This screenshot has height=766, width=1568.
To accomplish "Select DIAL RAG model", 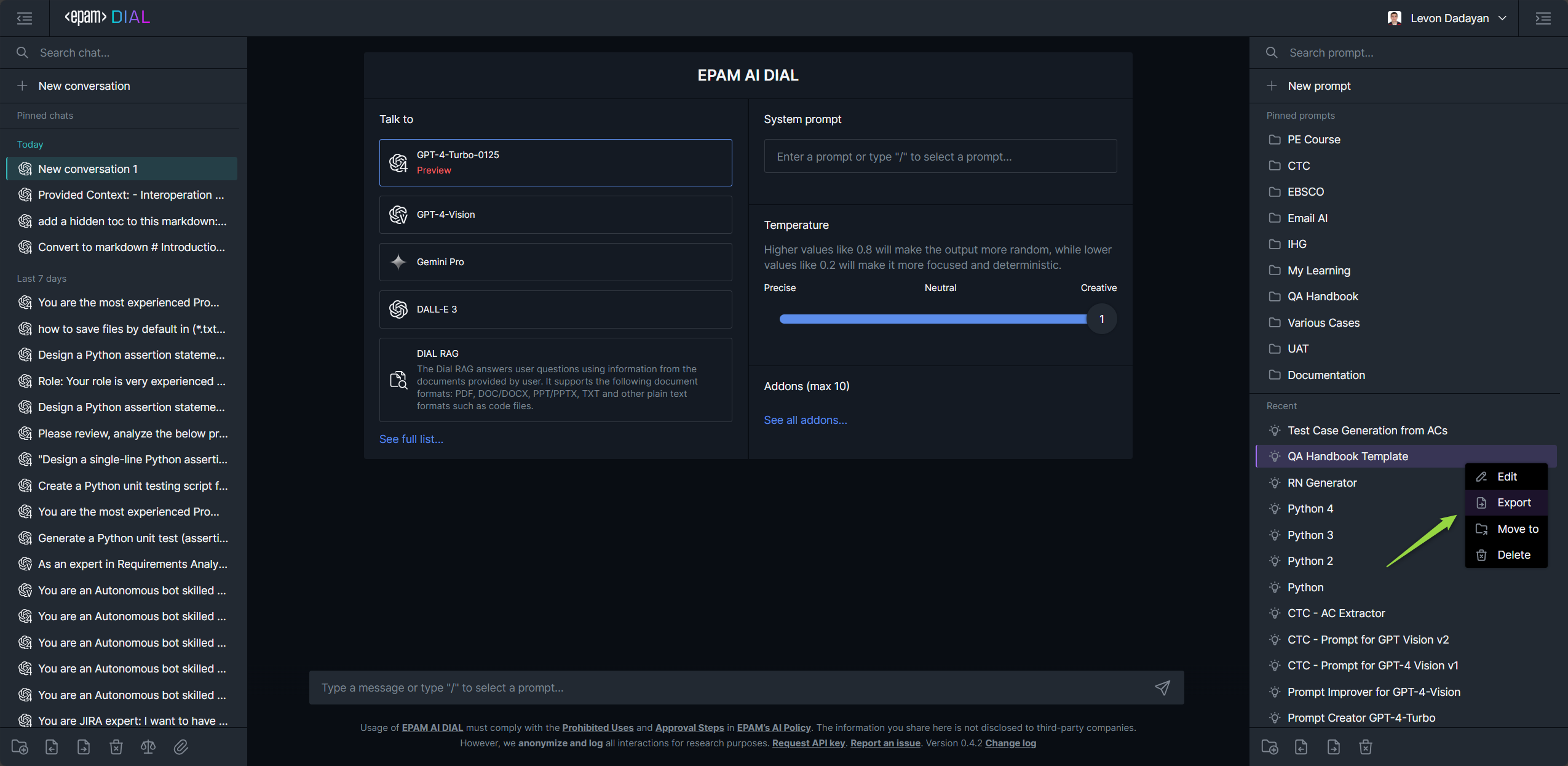I will pyautogui.click(x=555, y=380).
